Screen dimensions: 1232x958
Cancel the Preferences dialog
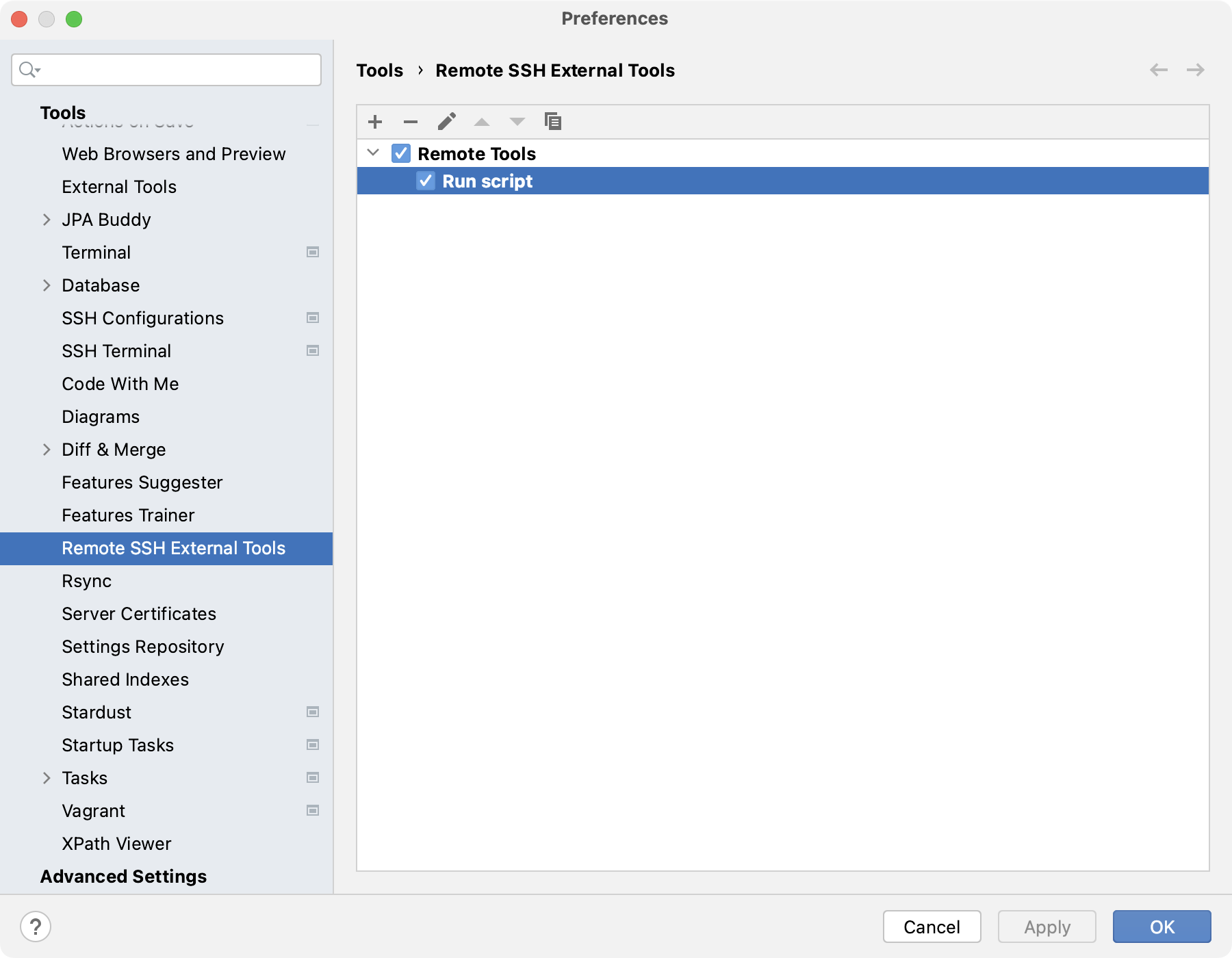(x=931, y=927)
